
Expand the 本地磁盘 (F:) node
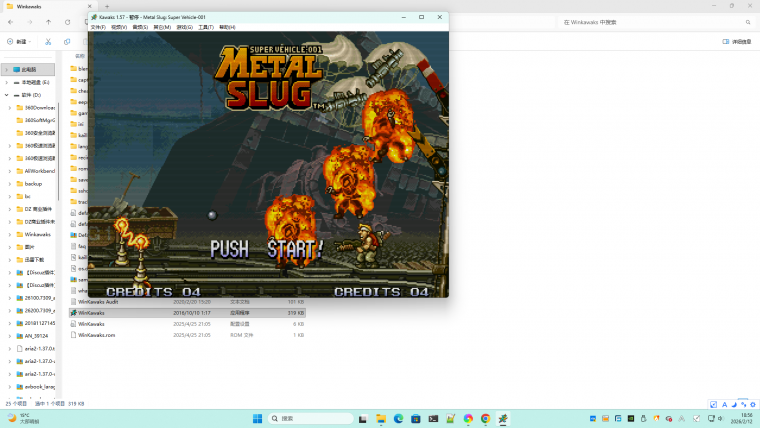(x=7, y=82)
